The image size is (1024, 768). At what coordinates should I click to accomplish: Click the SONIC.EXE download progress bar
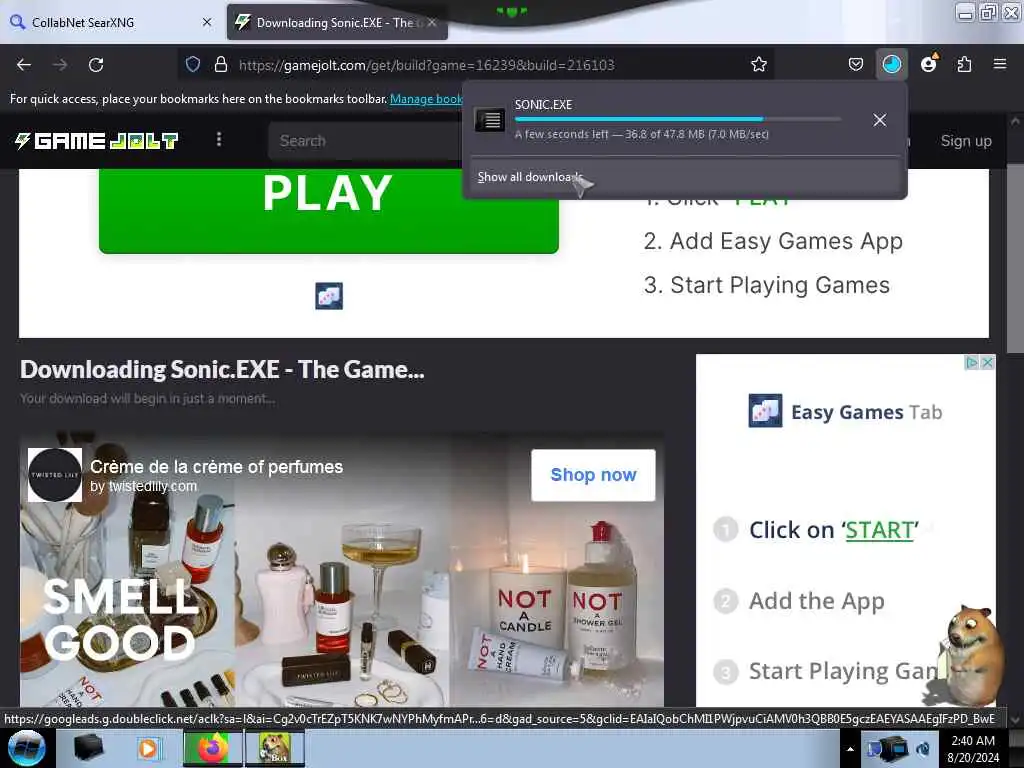click(677, 119)
